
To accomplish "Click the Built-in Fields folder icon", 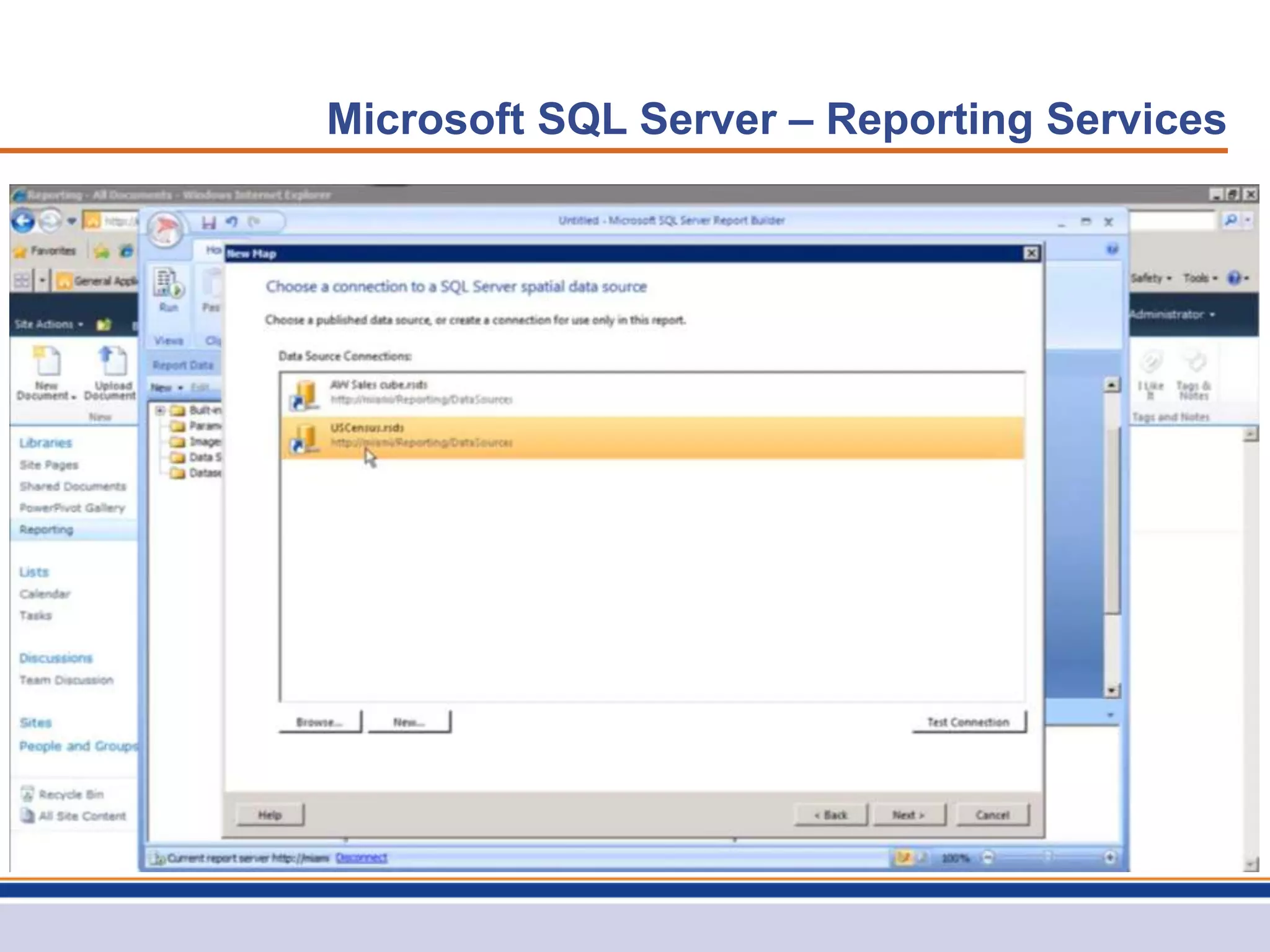I will [x=178, y=410].
